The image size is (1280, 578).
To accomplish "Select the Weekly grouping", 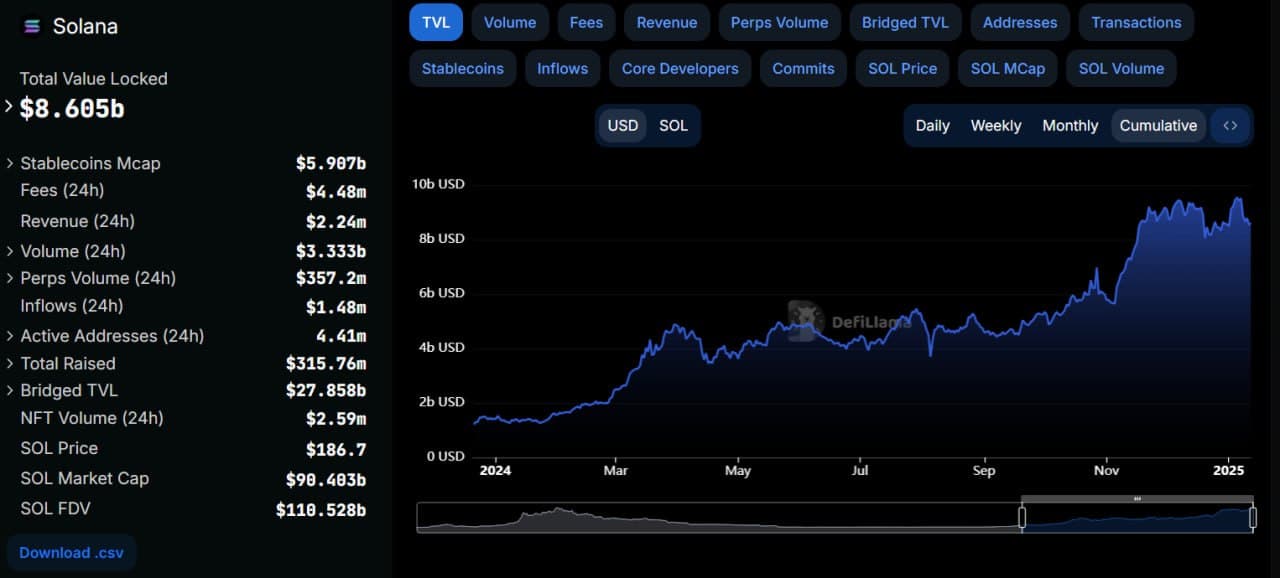I will pos(996,126).
